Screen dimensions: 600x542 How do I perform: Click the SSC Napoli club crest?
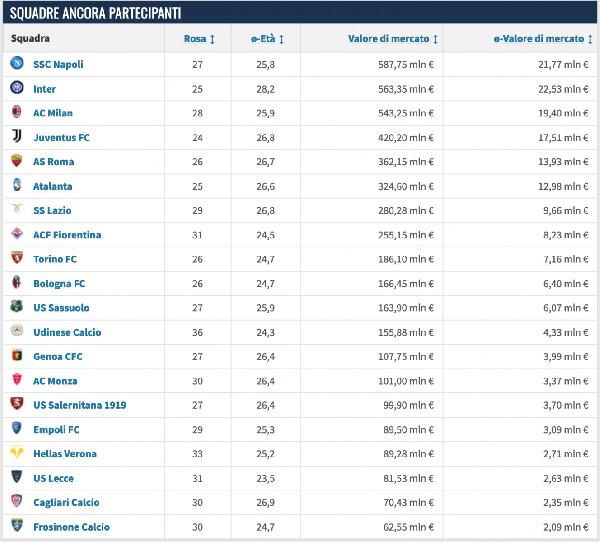(x=17, y=63)
